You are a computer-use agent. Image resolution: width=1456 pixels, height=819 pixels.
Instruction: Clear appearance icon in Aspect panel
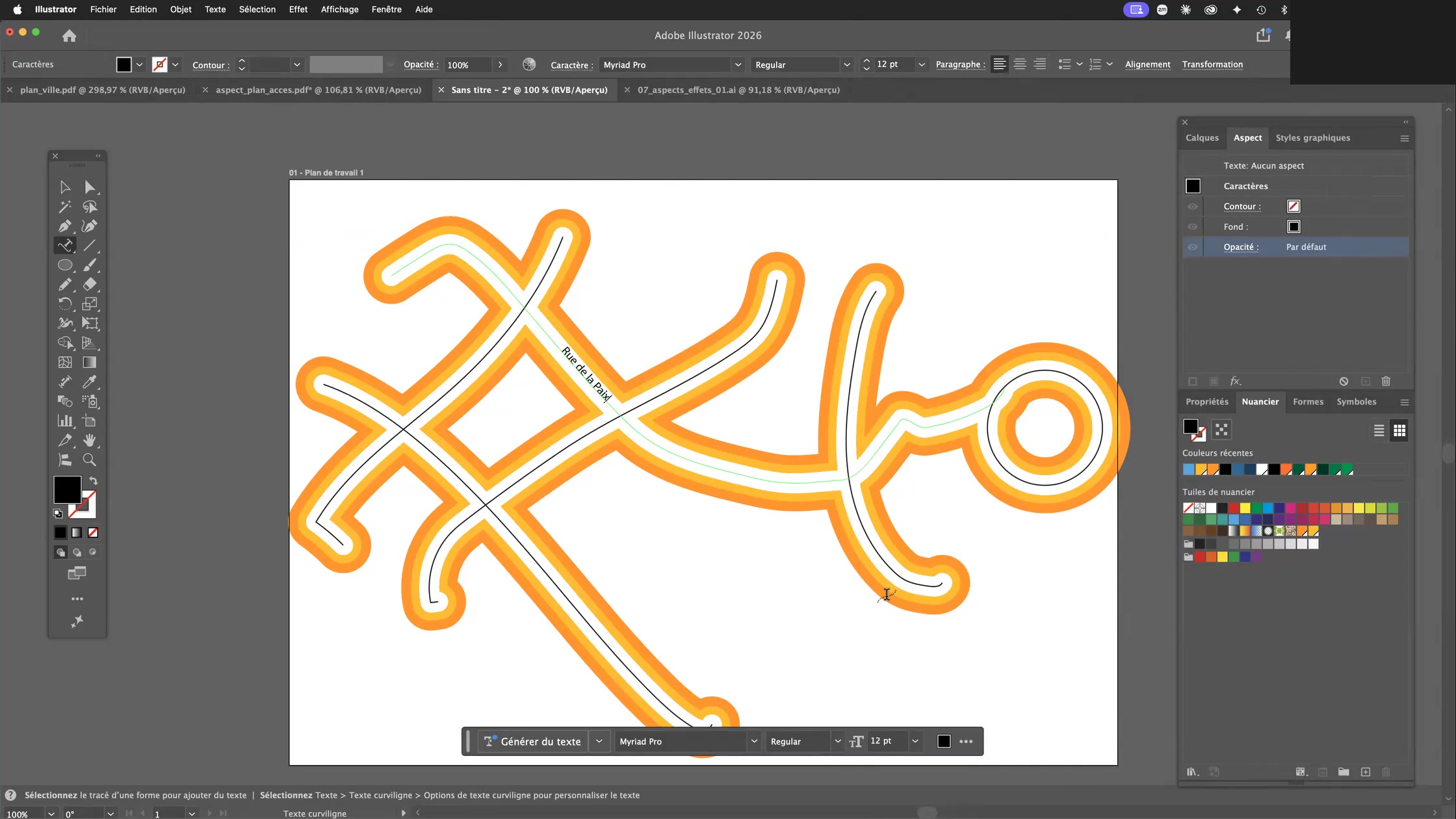tap(1344, 382)
